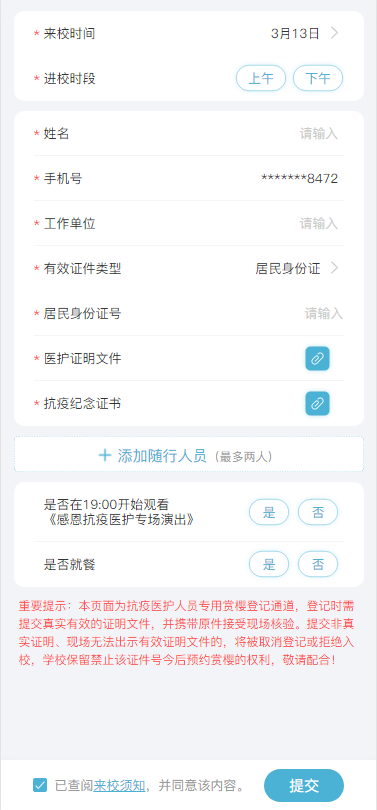Click the 抗疫纪念证书 attachment icon

coord(317,403)
